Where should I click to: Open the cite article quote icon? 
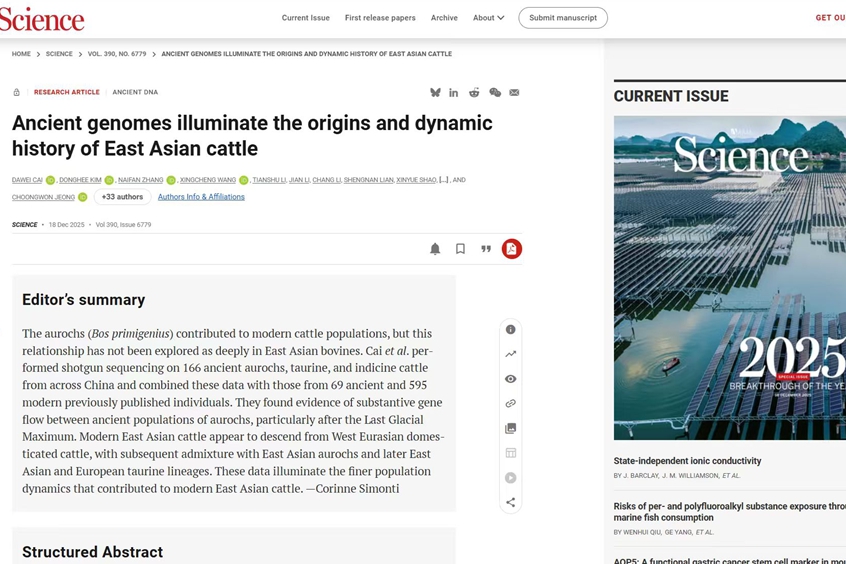[x=486, y=249]
